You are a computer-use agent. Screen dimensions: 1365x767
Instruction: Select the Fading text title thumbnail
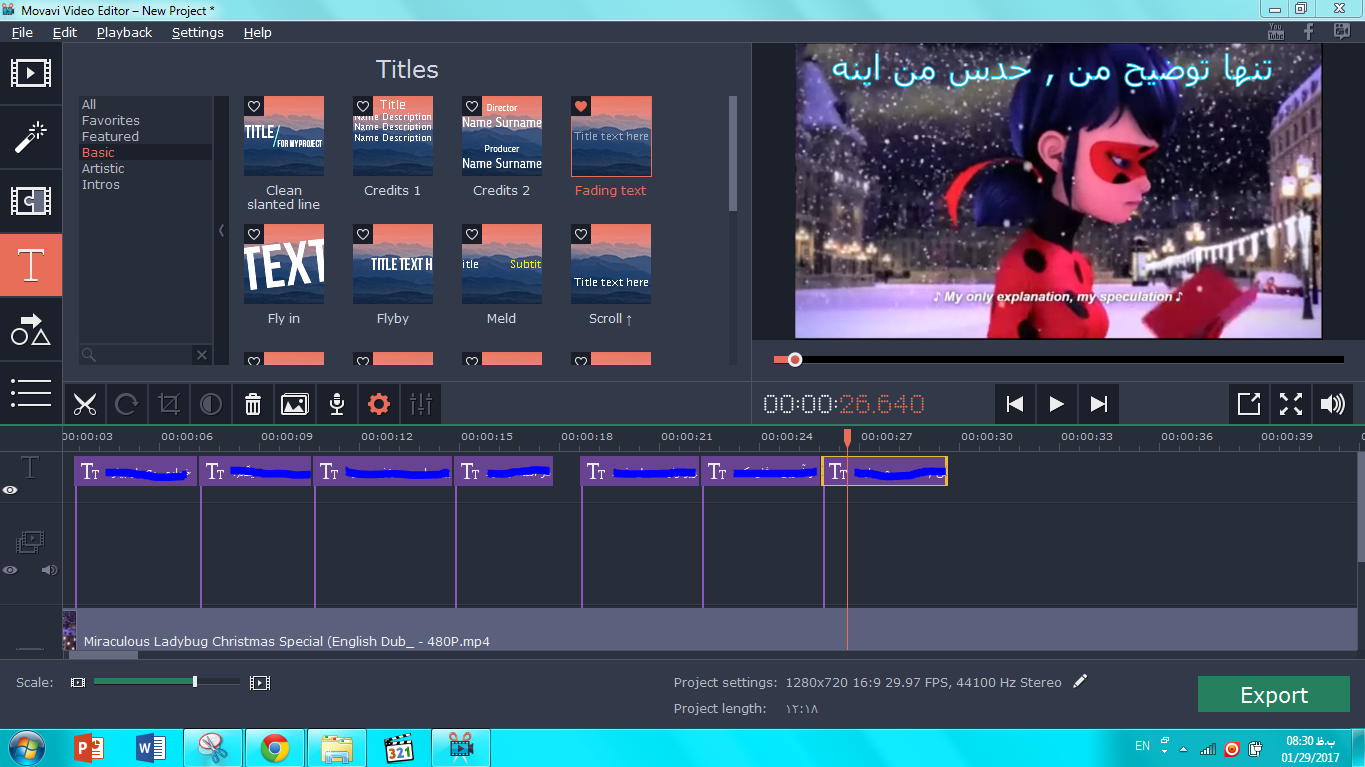pos(611,136)
